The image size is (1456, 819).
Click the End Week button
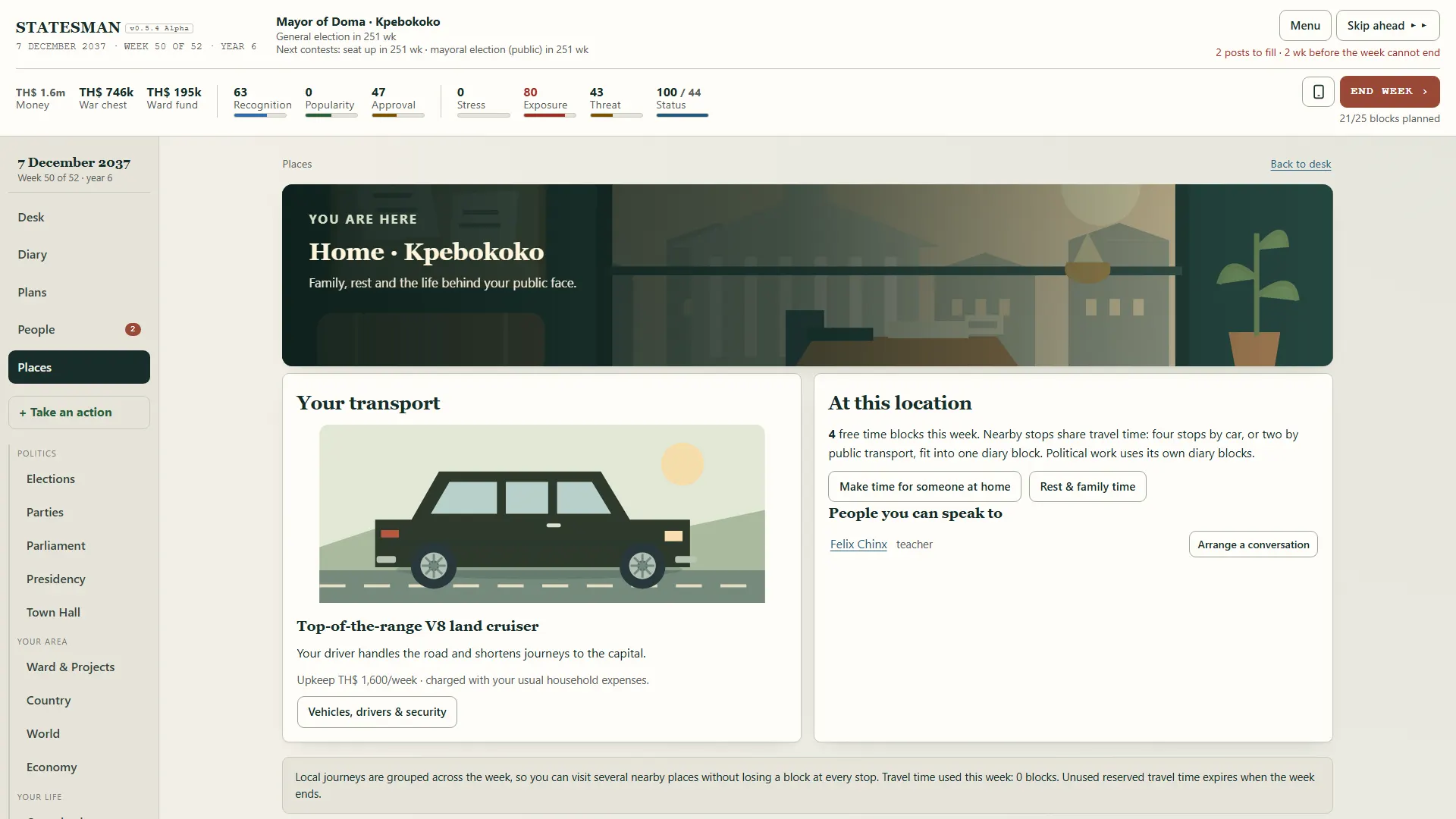[x=1389, y=92]
